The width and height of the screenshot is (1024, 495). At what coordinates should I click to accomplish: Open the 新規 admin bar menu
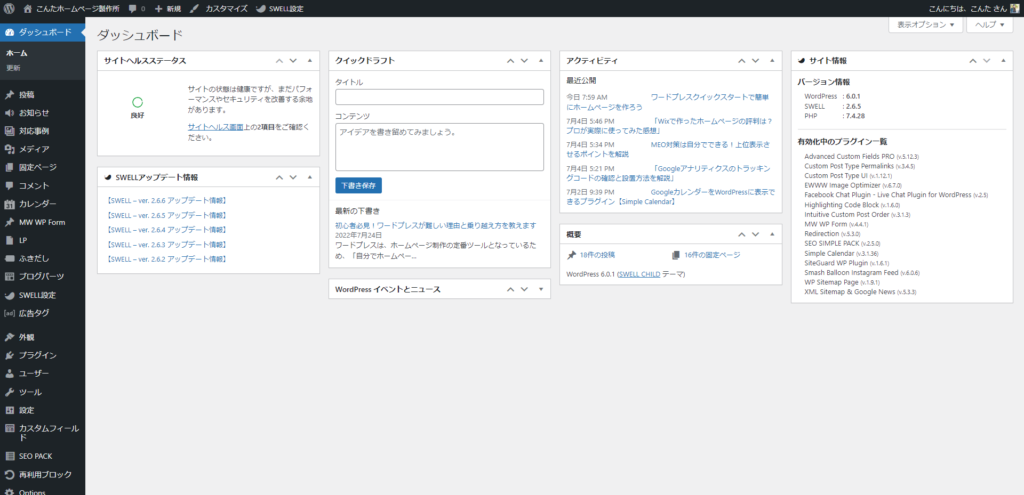click(174, 9)
